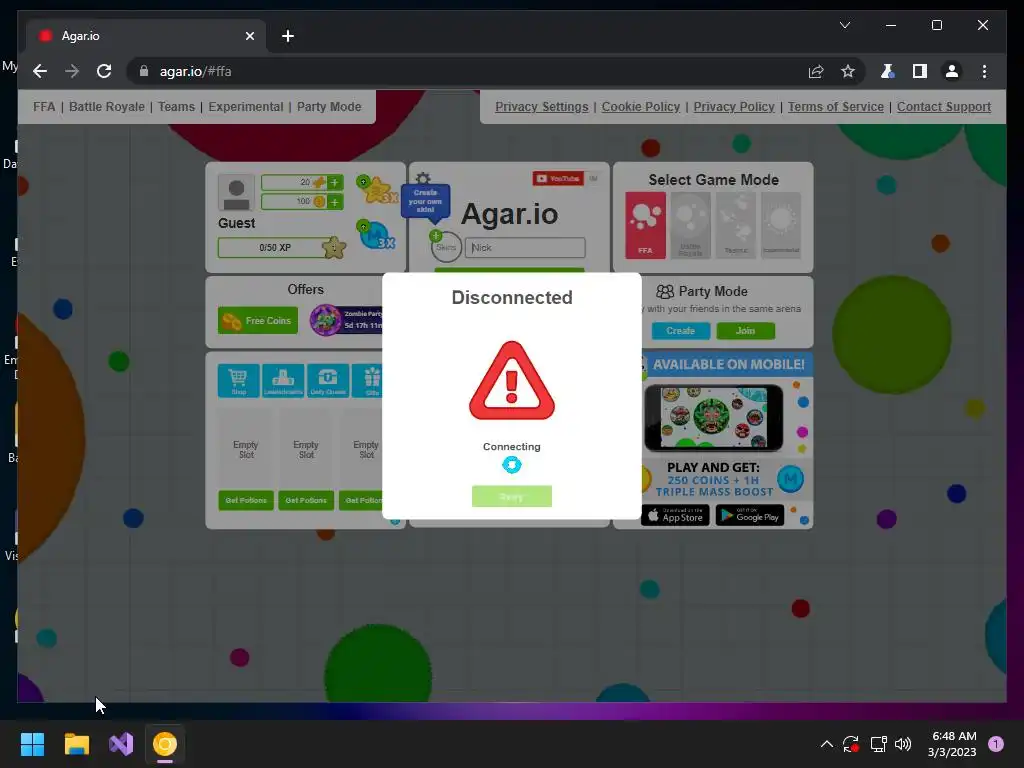
Task: Open the settings gear icon
Action: point(423,178)
